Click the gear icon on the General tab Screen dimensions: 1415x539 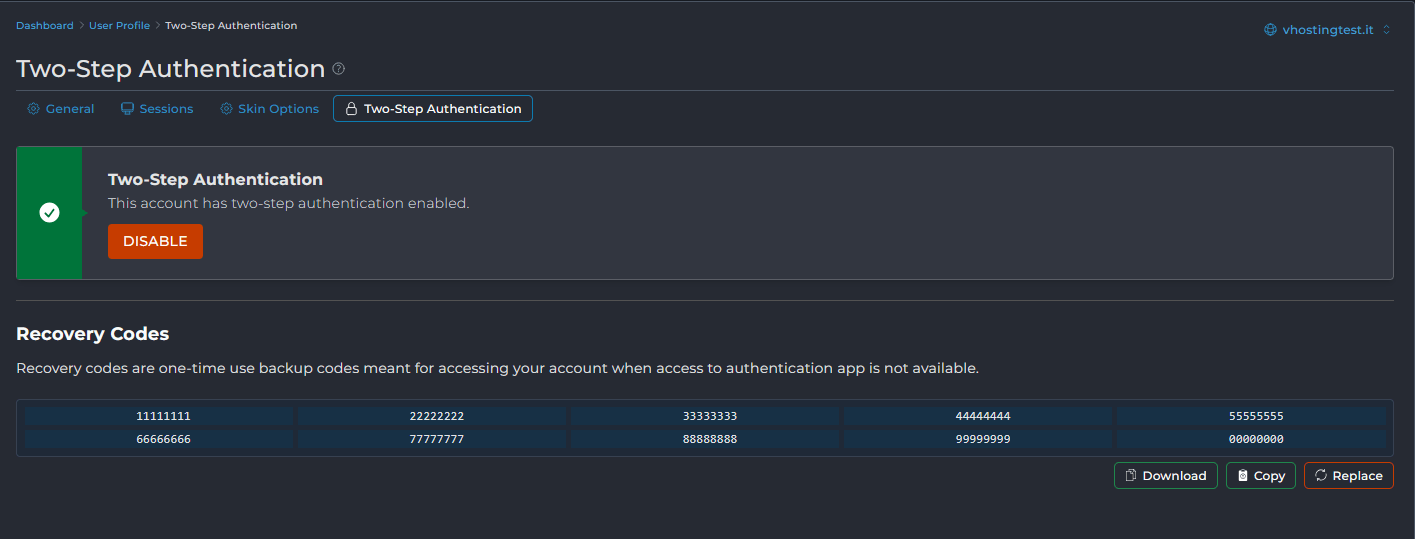coord(33,109)
